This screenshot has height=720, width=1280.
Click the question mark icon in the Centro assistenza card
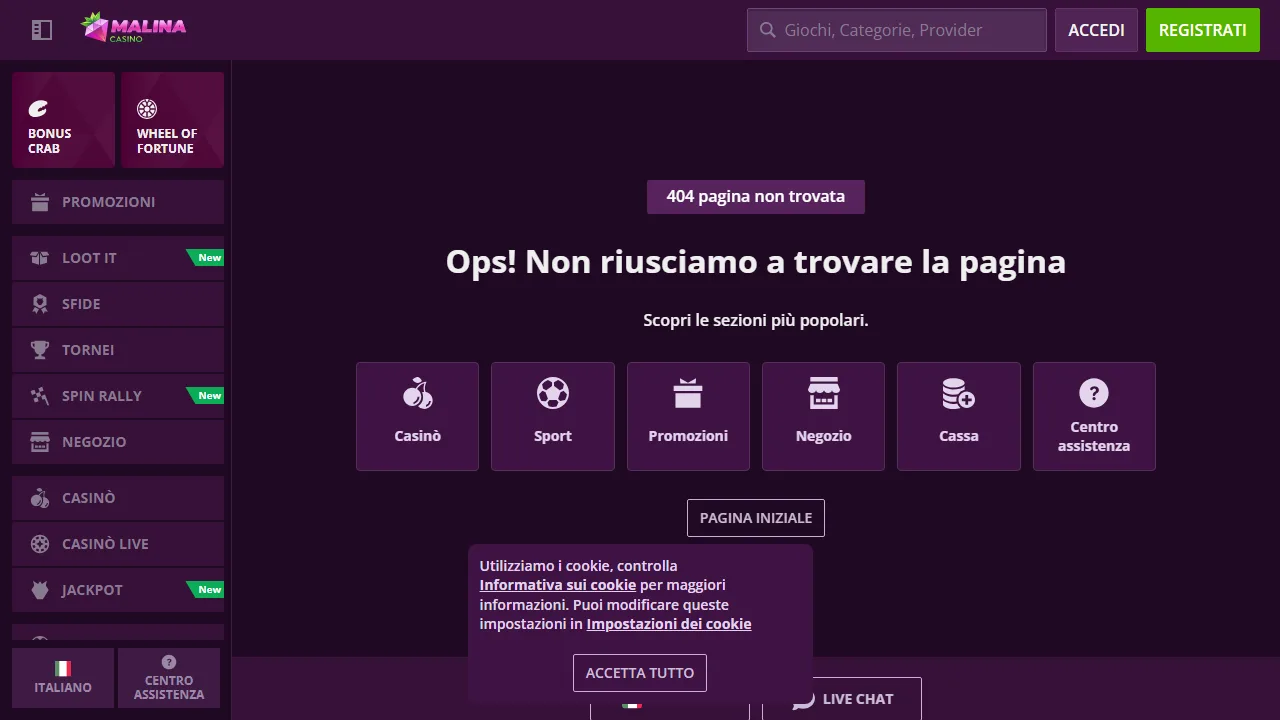tap(1094, 393)
